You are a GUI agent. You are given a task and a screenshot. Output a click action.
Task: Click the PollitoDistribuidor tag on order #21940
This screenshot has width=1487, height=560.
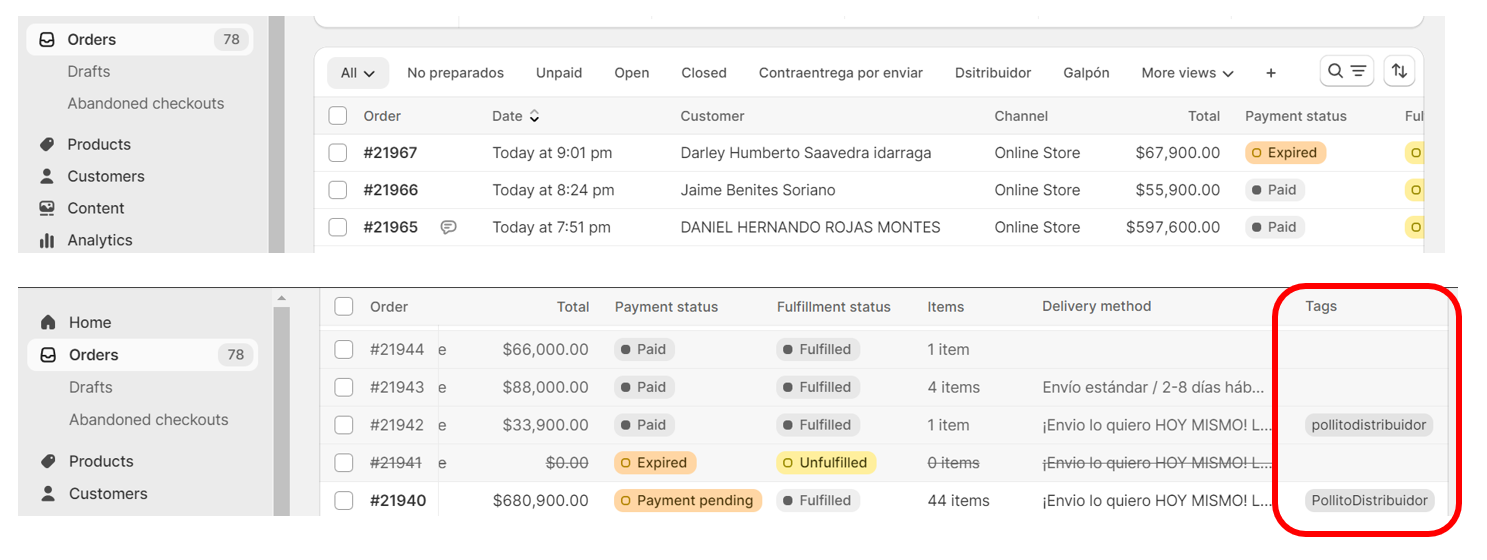point(1369,501)
